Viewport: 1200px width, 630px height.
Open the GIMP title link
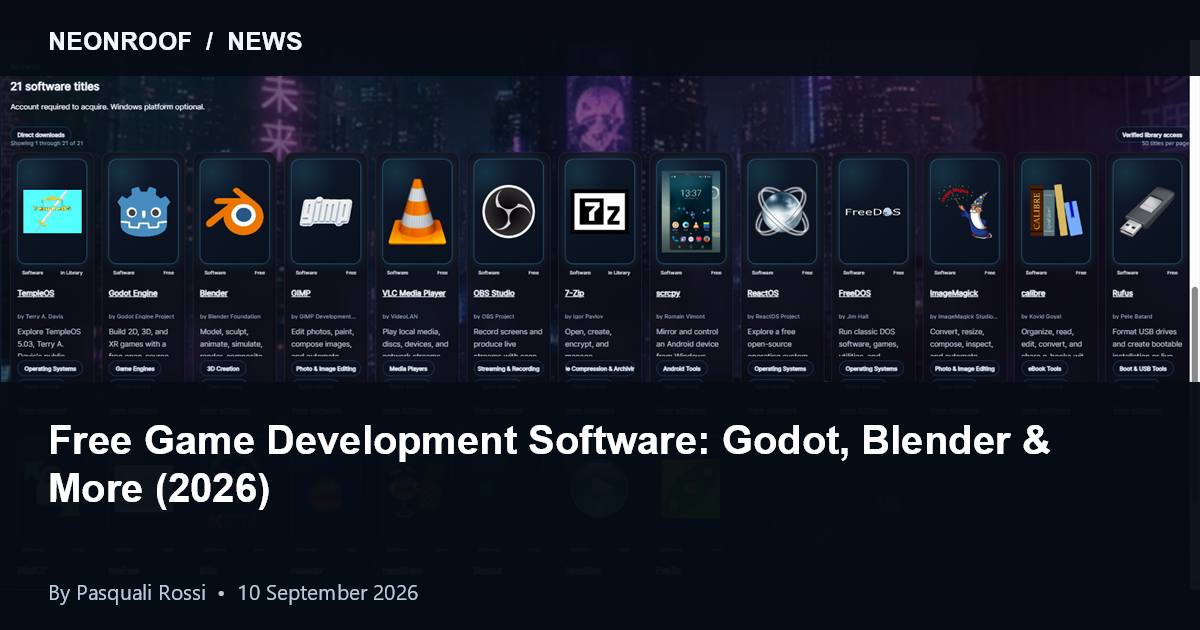(301, 293)
